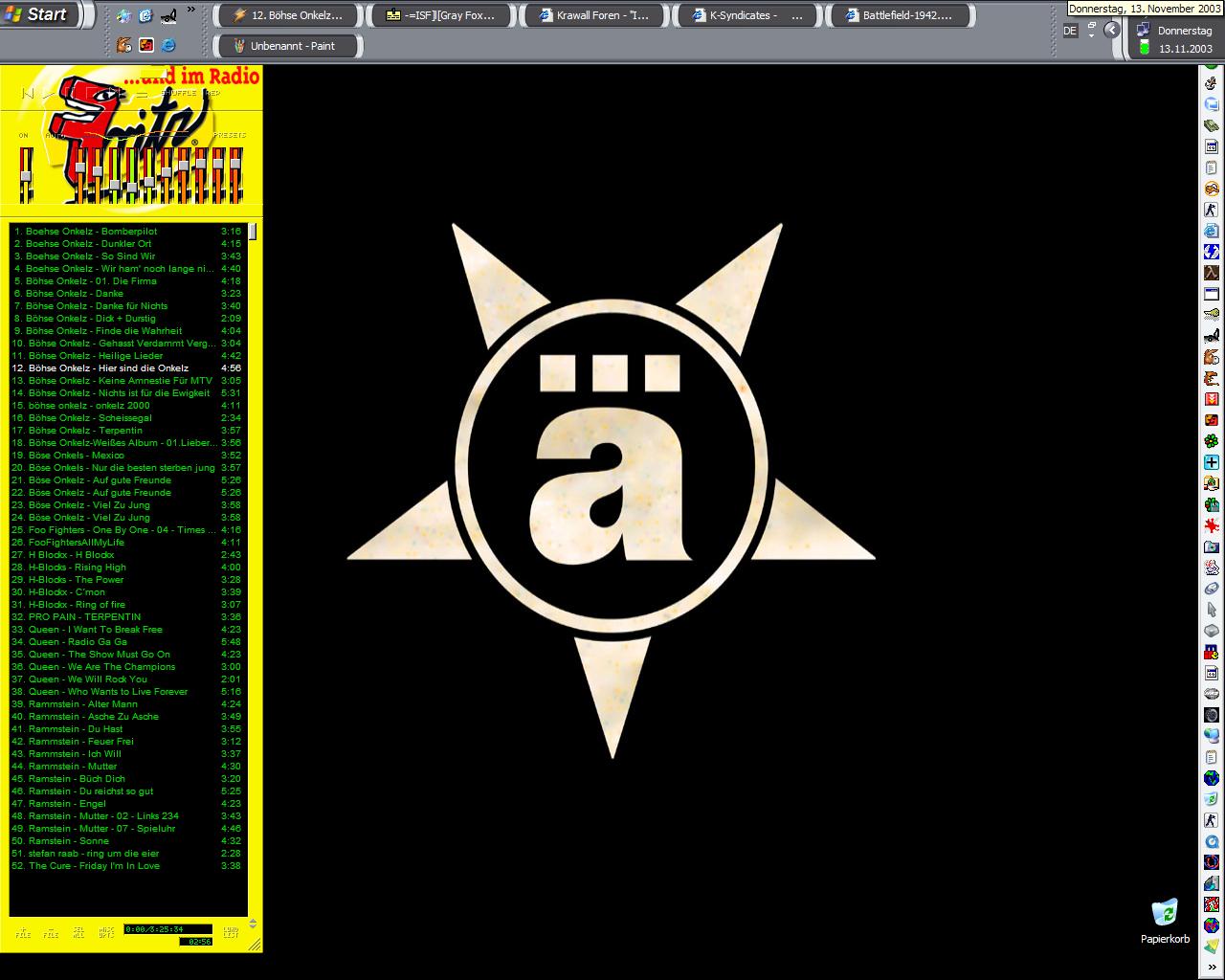The height and width of the screenshot is (980, 1225).
Task: Toggle Repeat (REP) mode in Winamp
Action: (x=212, y=93)
